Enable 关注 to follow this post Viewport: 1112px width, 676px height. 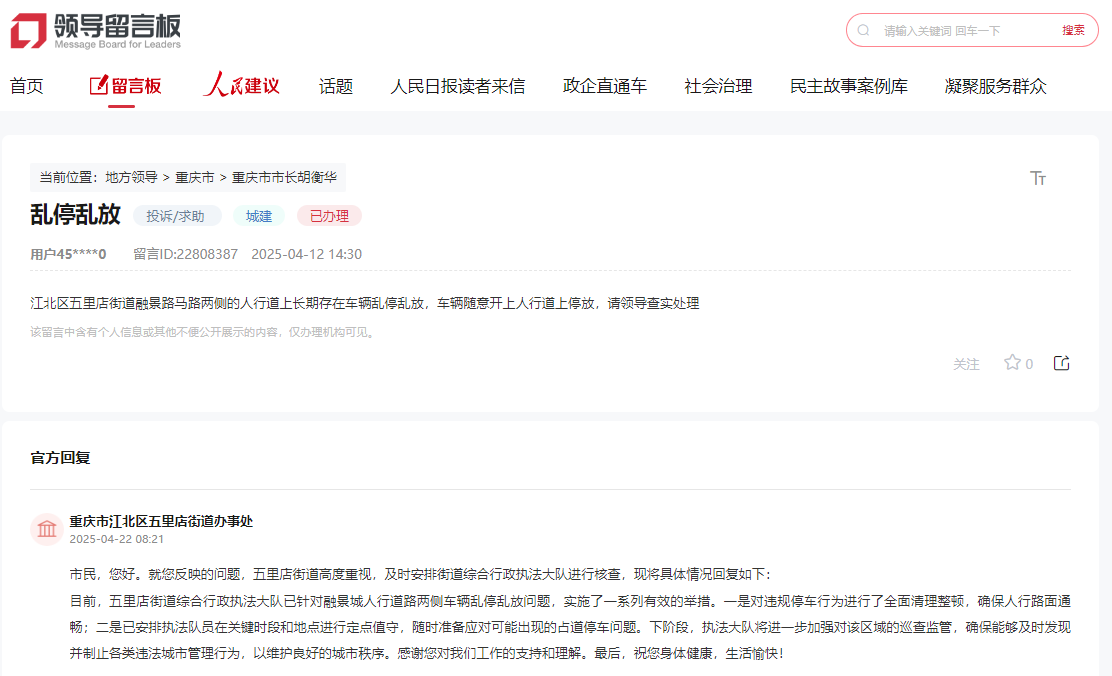coord(966,364)
